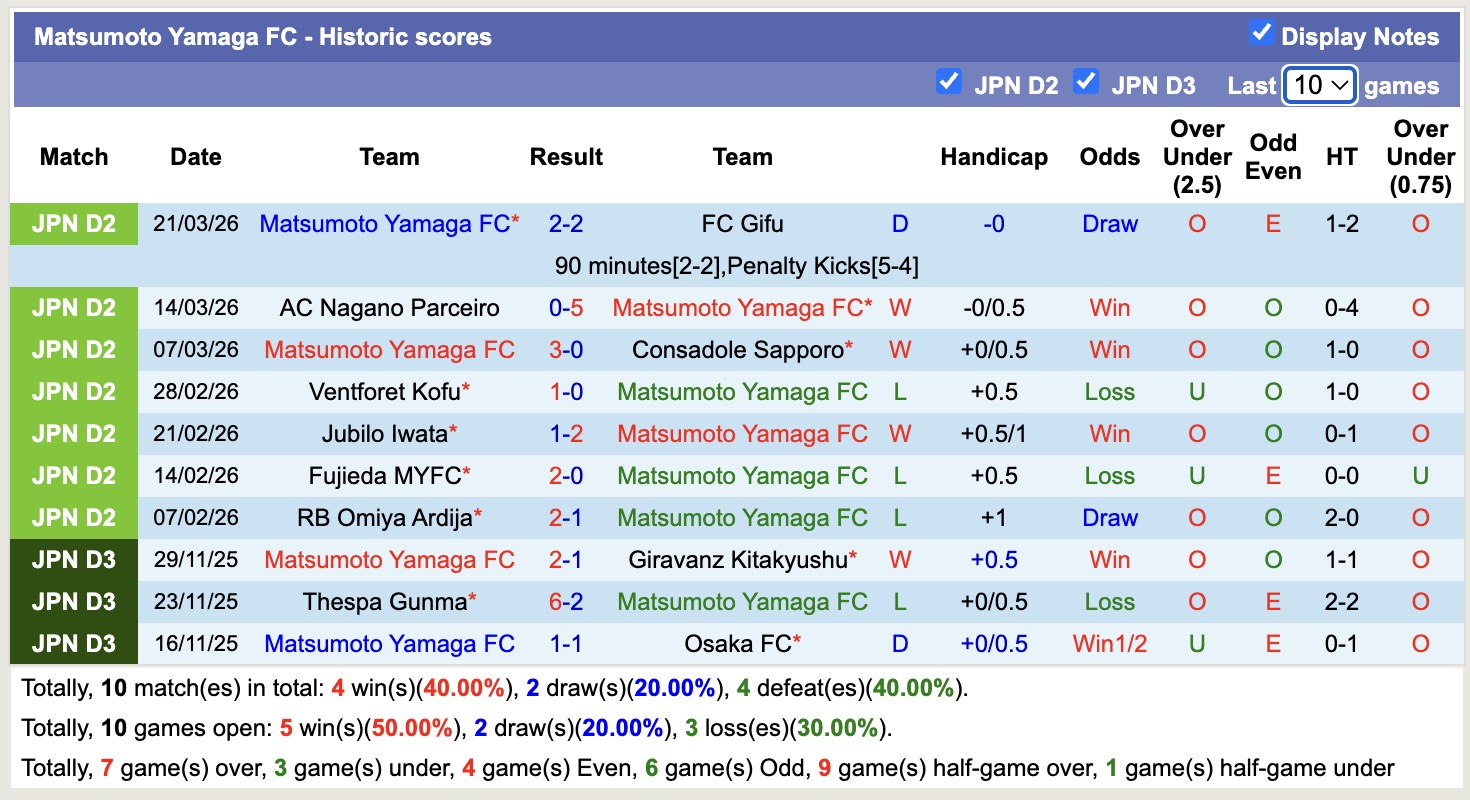Screen dimensions: 1470x800
Task: Open the Last games count dropdown
Action: 1318,85
